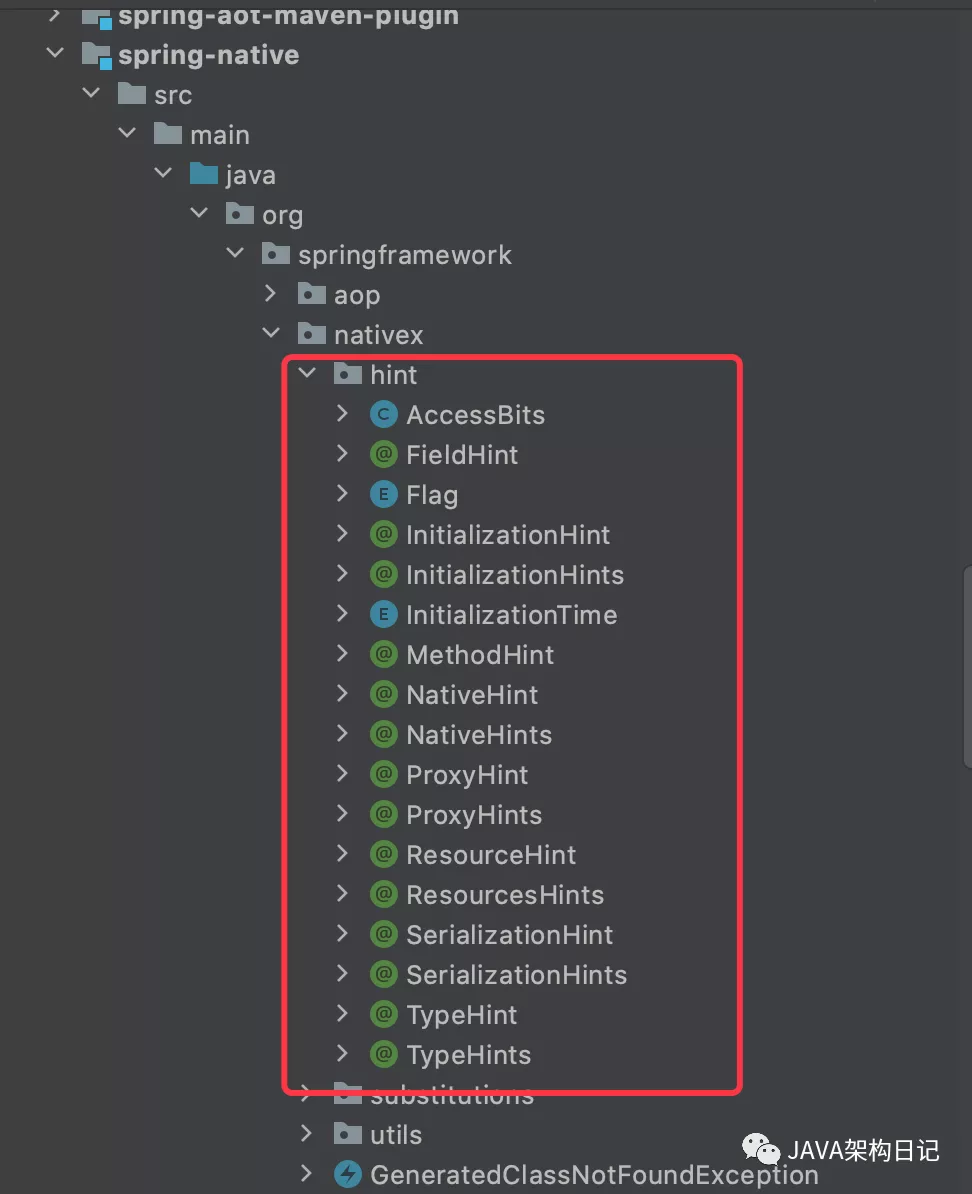
Task: Select the ProxyHints file in tree
Action: (474, 815)
